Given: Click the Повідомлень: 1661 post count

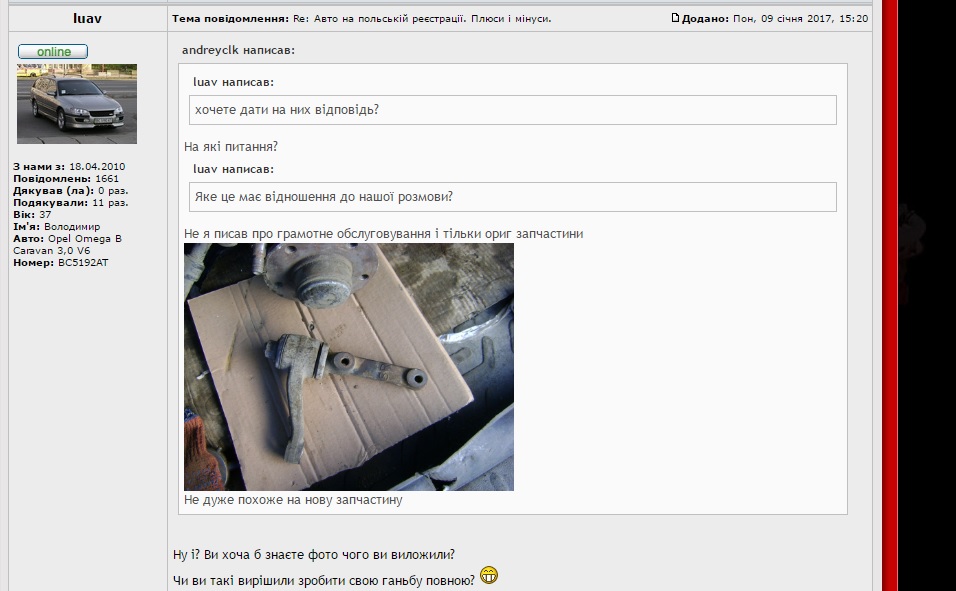Looking at the screenshot, I should click(66, 179).
